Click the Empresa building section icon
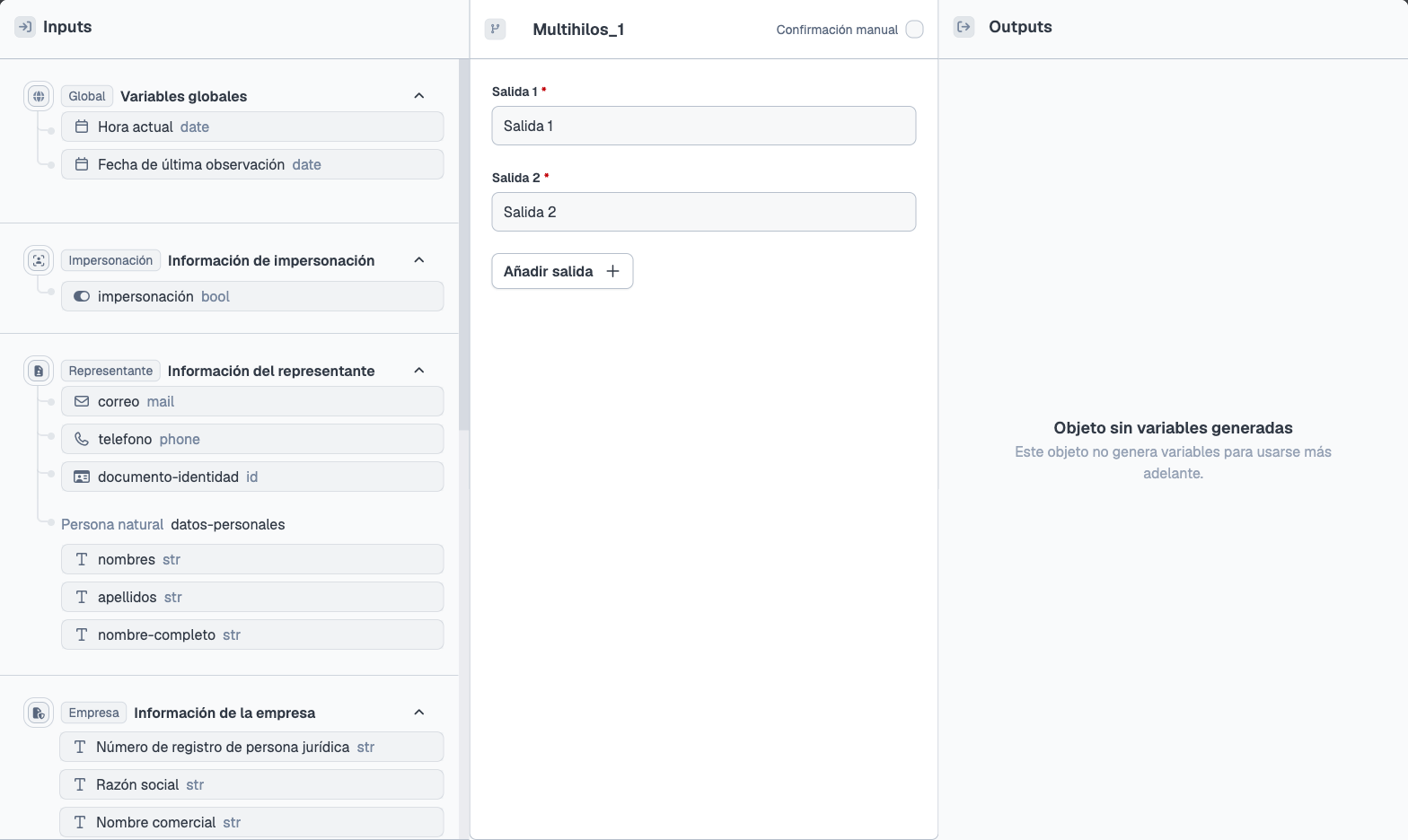This screenshot has height=840, width=1408. pos(39,713)
